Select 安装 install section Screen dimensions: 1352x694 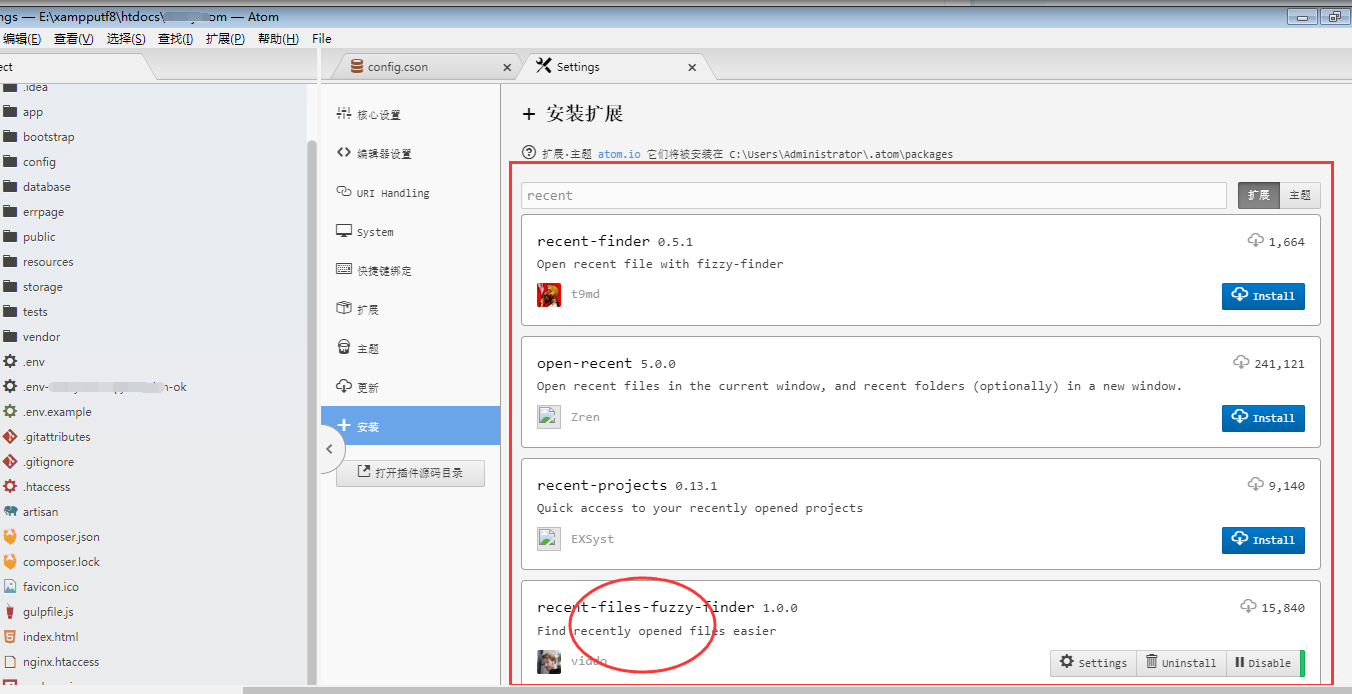tap(410, 427)
